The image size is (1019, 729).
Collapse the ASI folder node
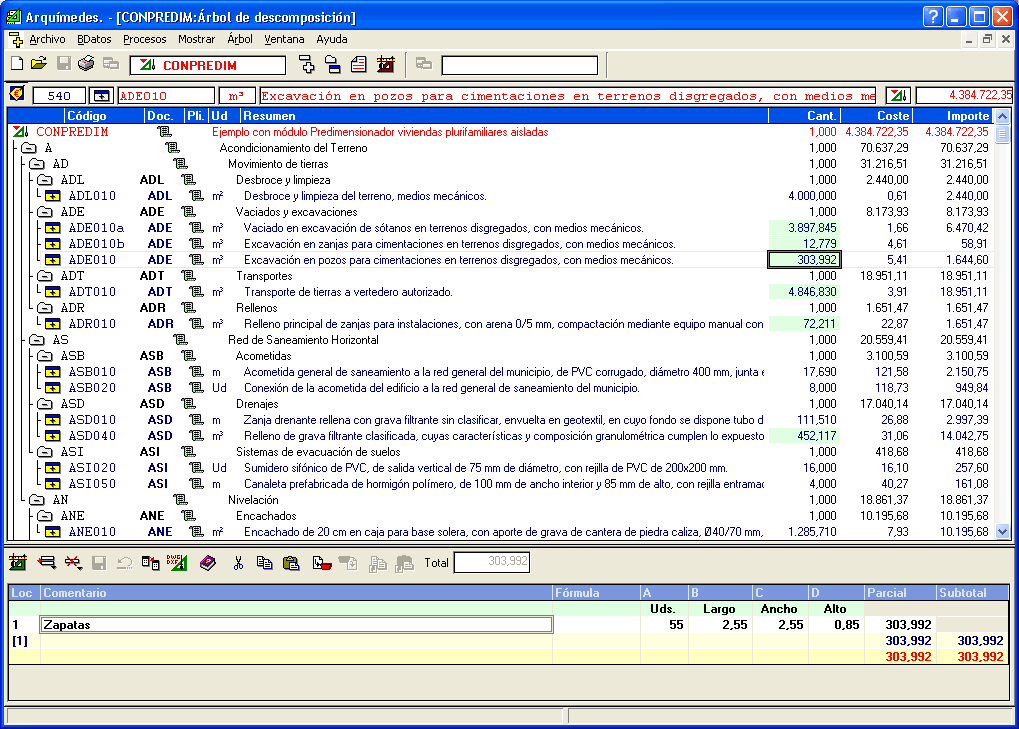(x=45, y=452)
